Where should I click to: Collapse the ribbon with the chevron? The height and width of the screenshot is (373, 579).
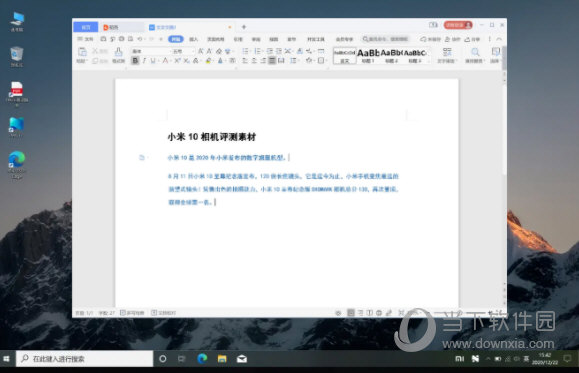pos(499,39)
